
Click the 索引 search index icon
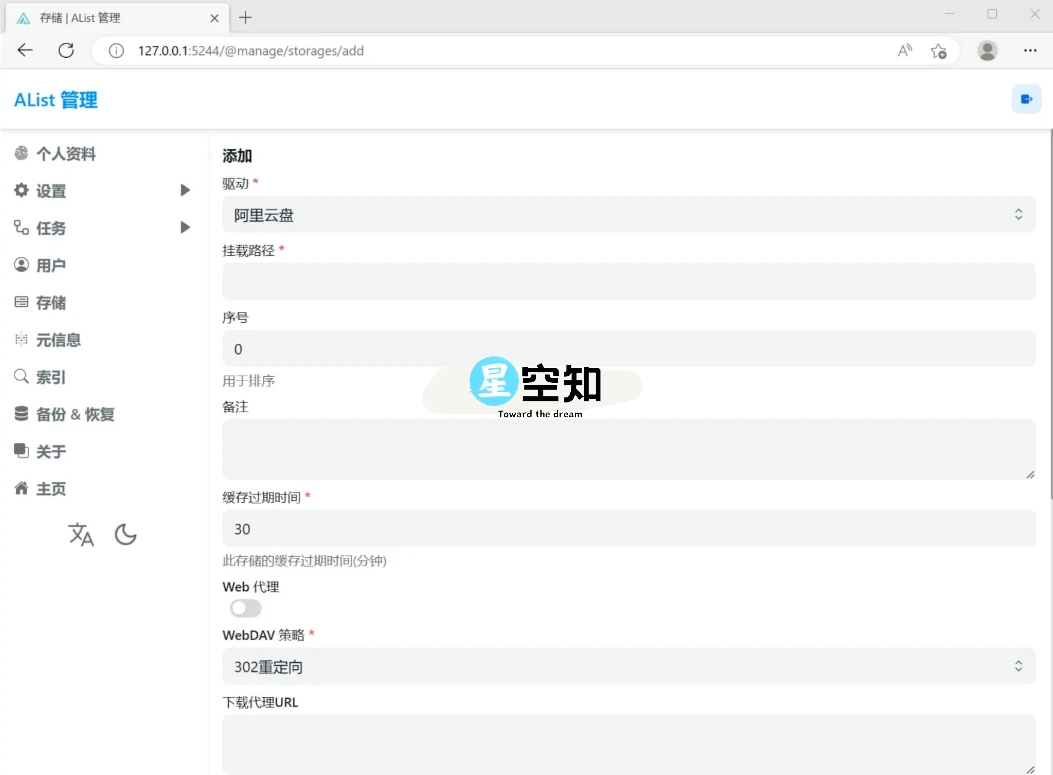(x=22, y=377)
